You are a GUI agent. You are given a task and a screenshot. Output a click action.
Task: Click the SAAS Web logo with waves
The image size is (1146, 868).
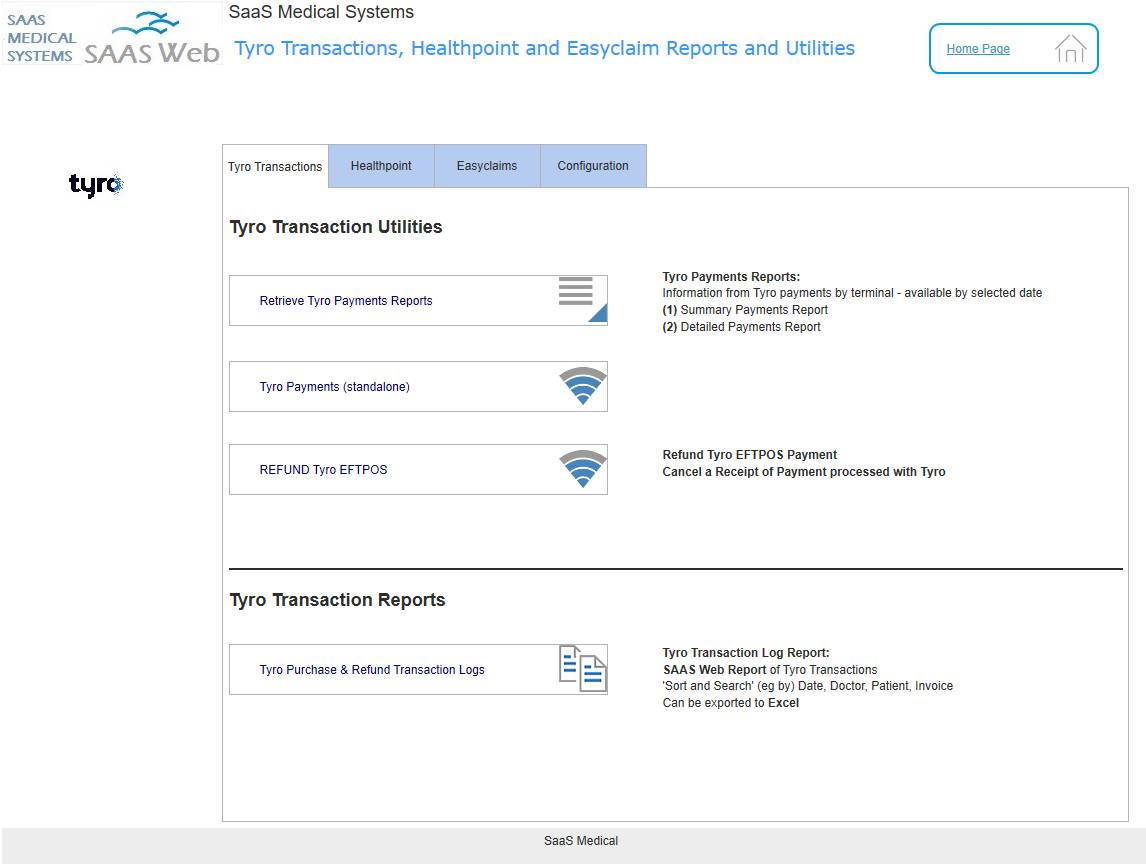pos(152,38)
